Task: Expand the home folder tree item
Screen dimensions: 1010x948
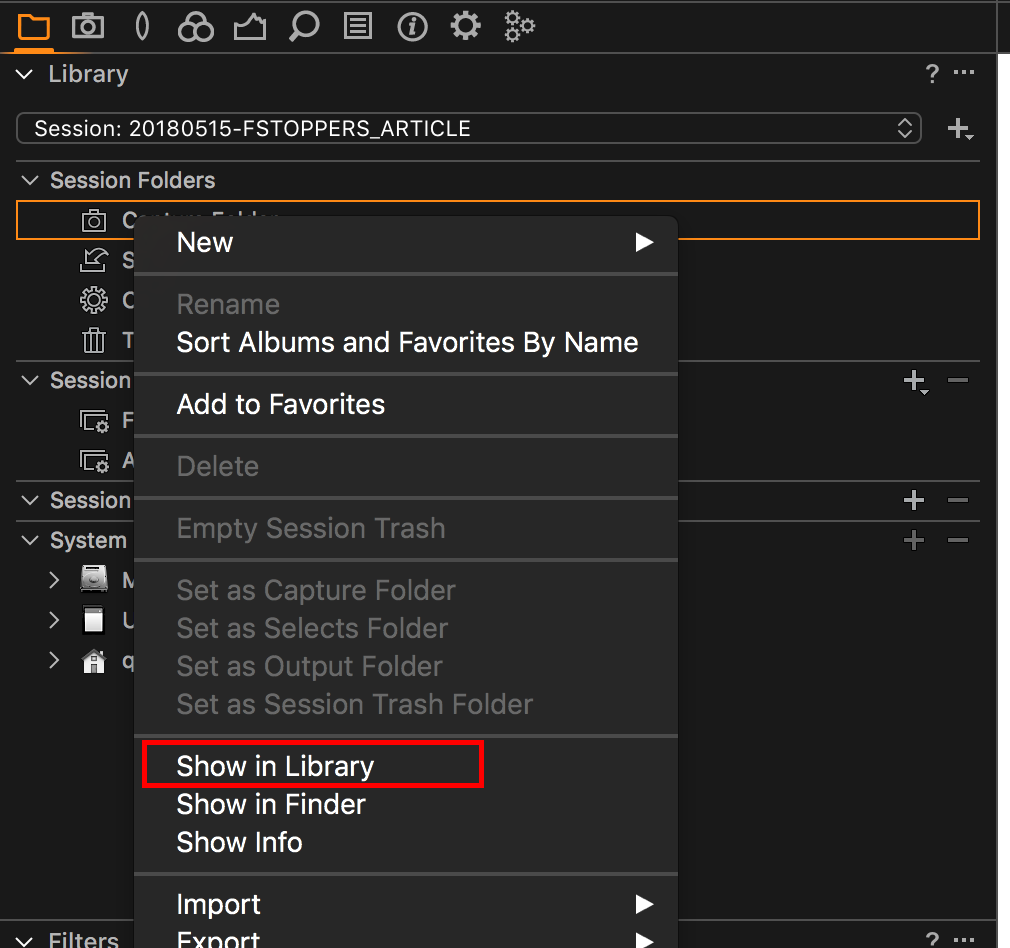Action: tap(54, 660)
